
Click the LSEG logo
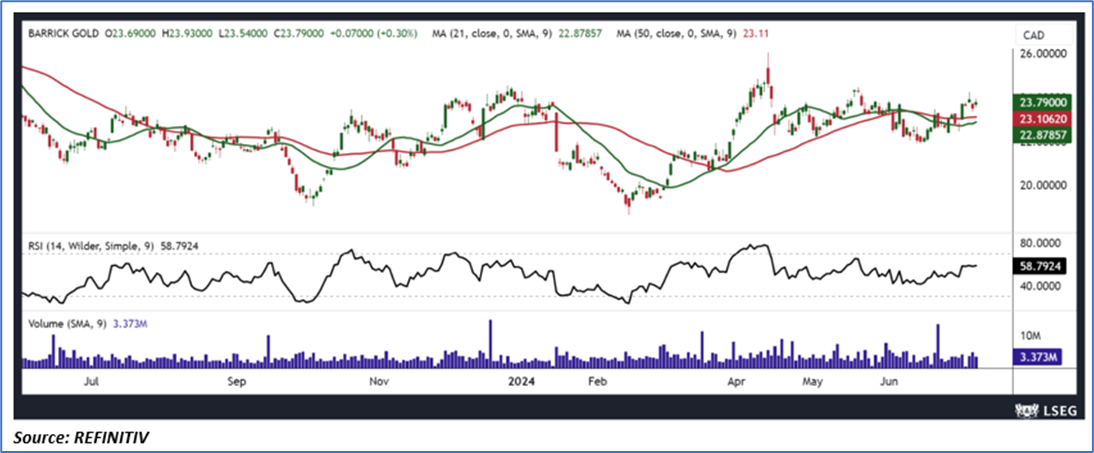coord(1047,410)
